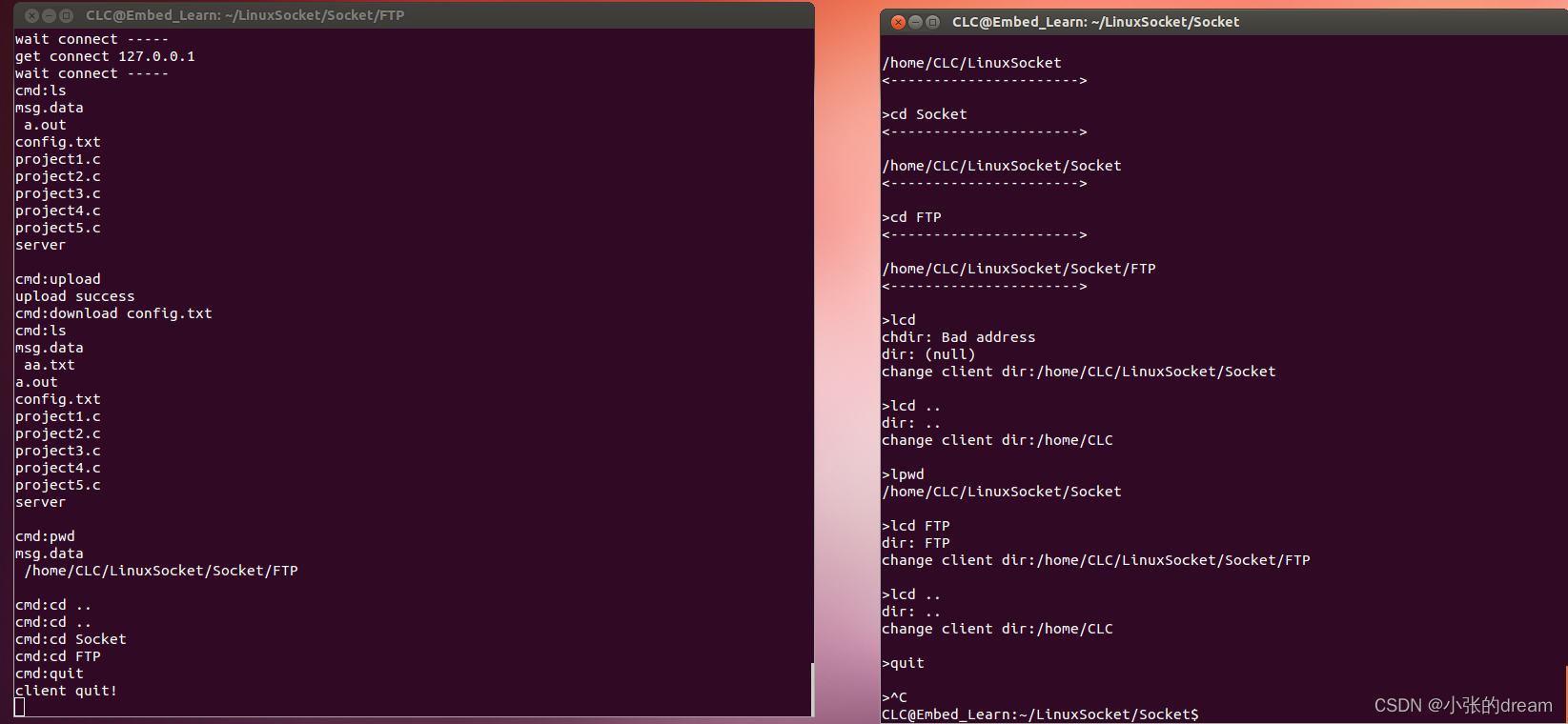Click the left terminal title ending in Socket/FTP
This screenshot has height=724, width=1568.
pos(245,15)
